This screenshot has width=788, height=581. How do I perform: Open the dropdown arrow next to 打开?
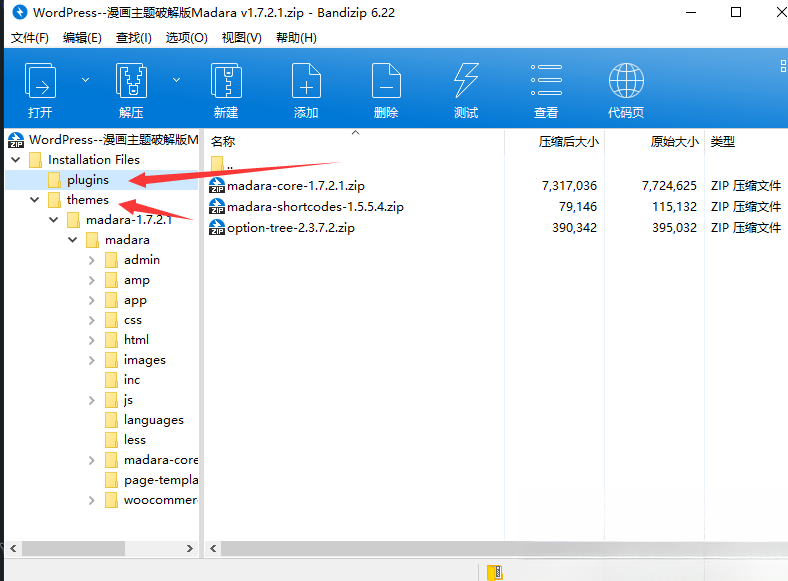85,79
